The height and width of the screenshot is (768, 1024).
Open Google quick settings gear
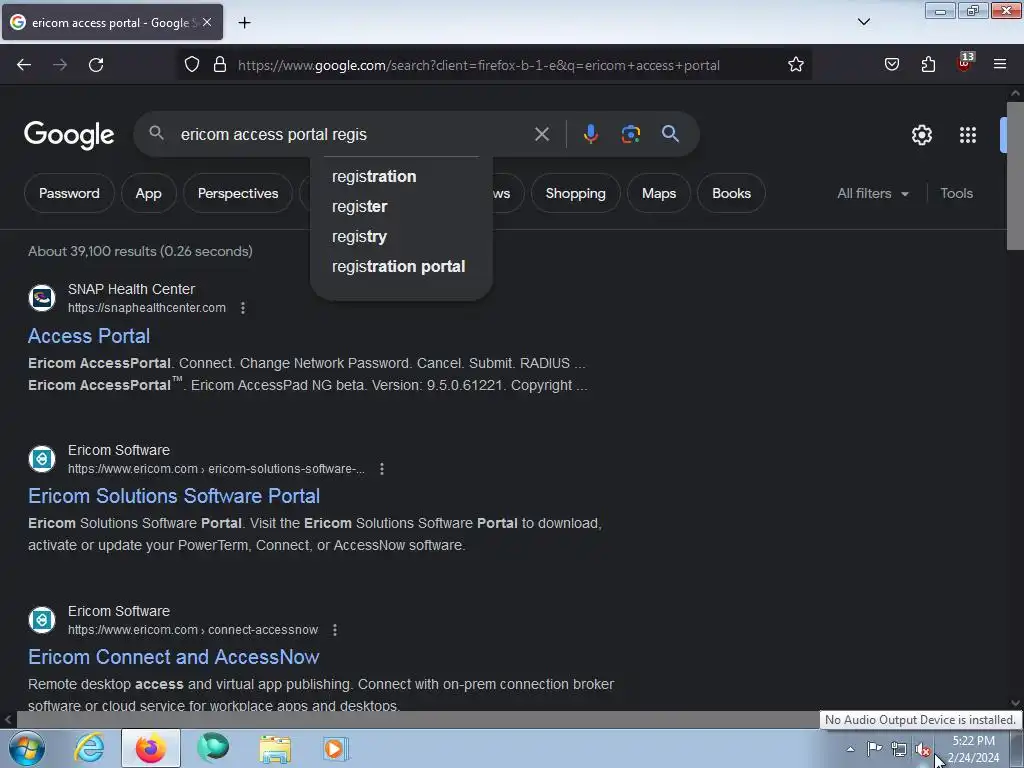click(x=921, y=135)
